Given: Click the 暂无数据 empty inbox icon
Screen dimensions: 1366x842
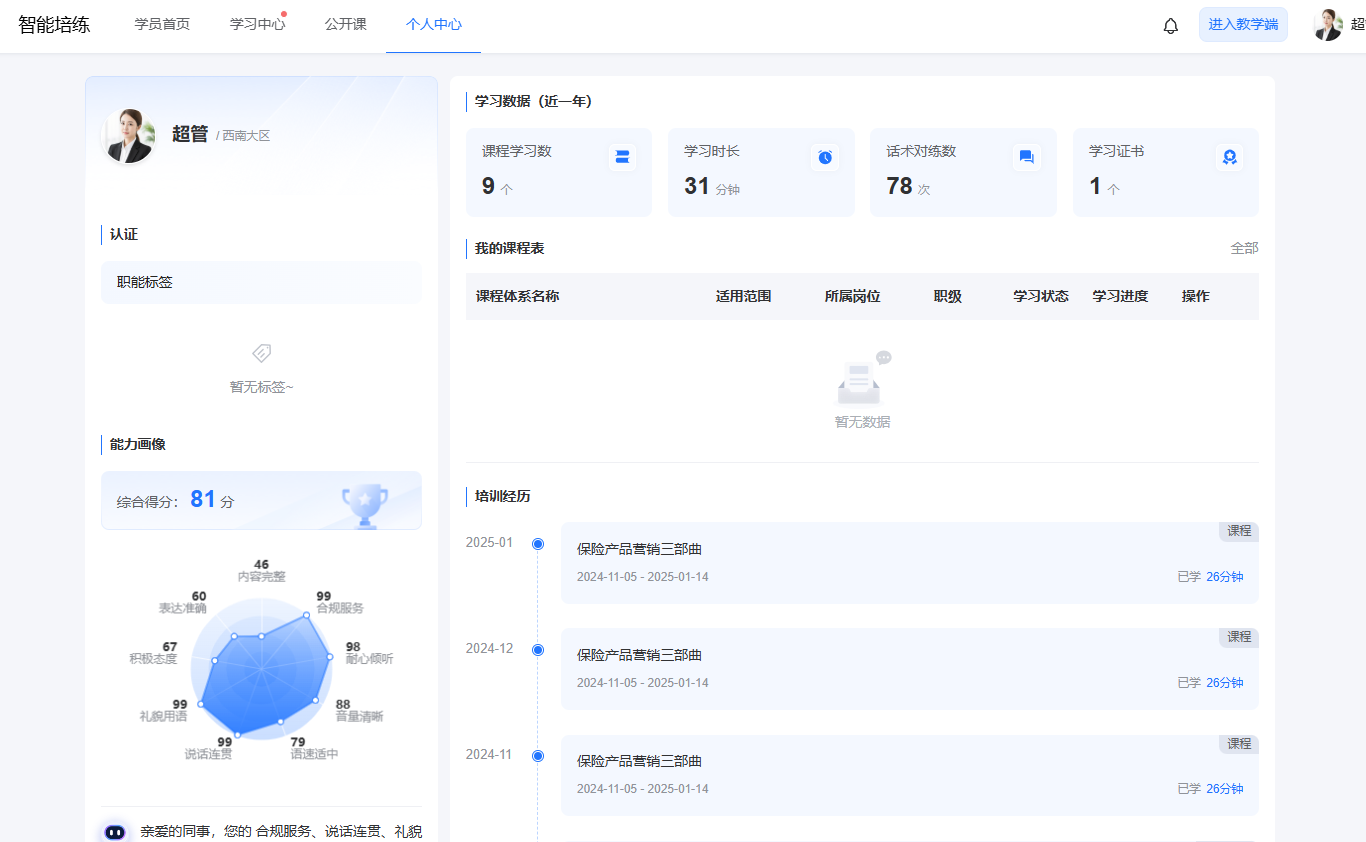Looking at the screenshot, I should coord(862,379).
